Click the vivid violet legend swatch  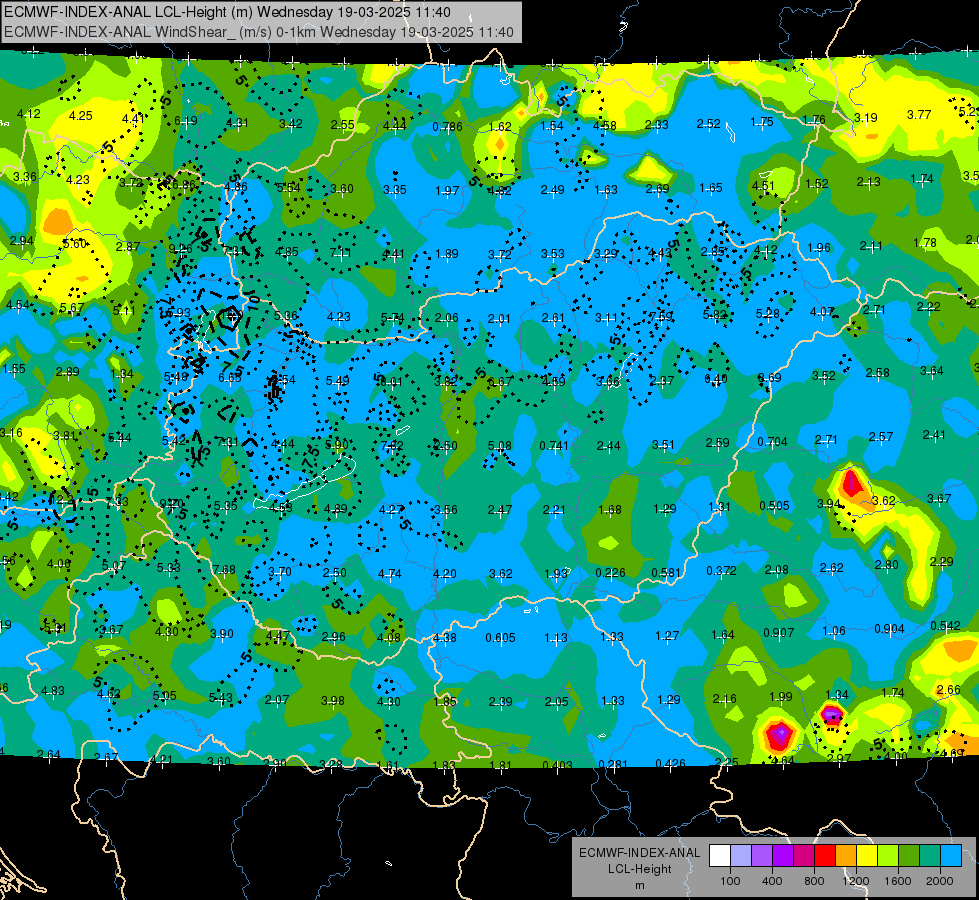[x=783, y=856]
